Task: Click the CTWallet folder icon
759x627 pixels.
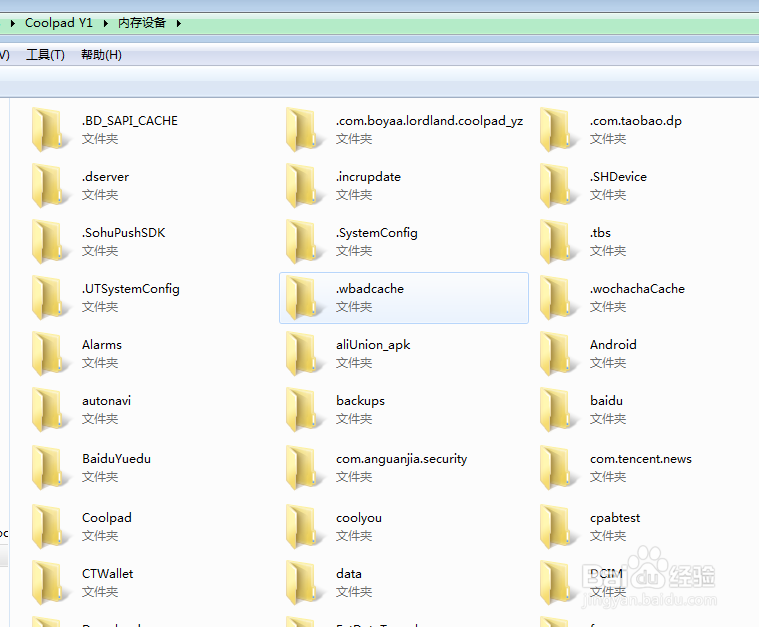Action: pos(50,582)
